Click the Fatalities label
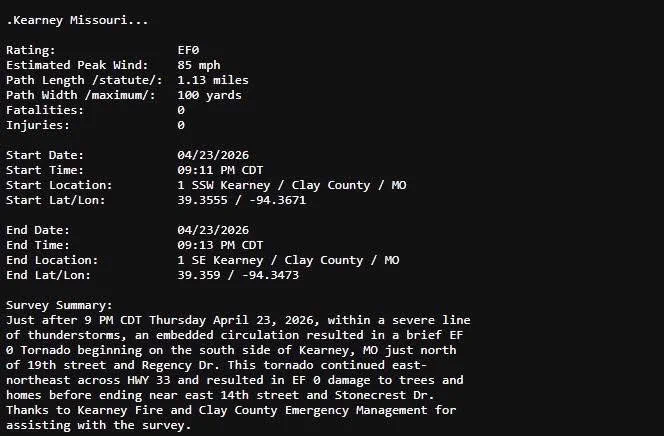This screenshot has height=436, width=664. pos(45,110)
